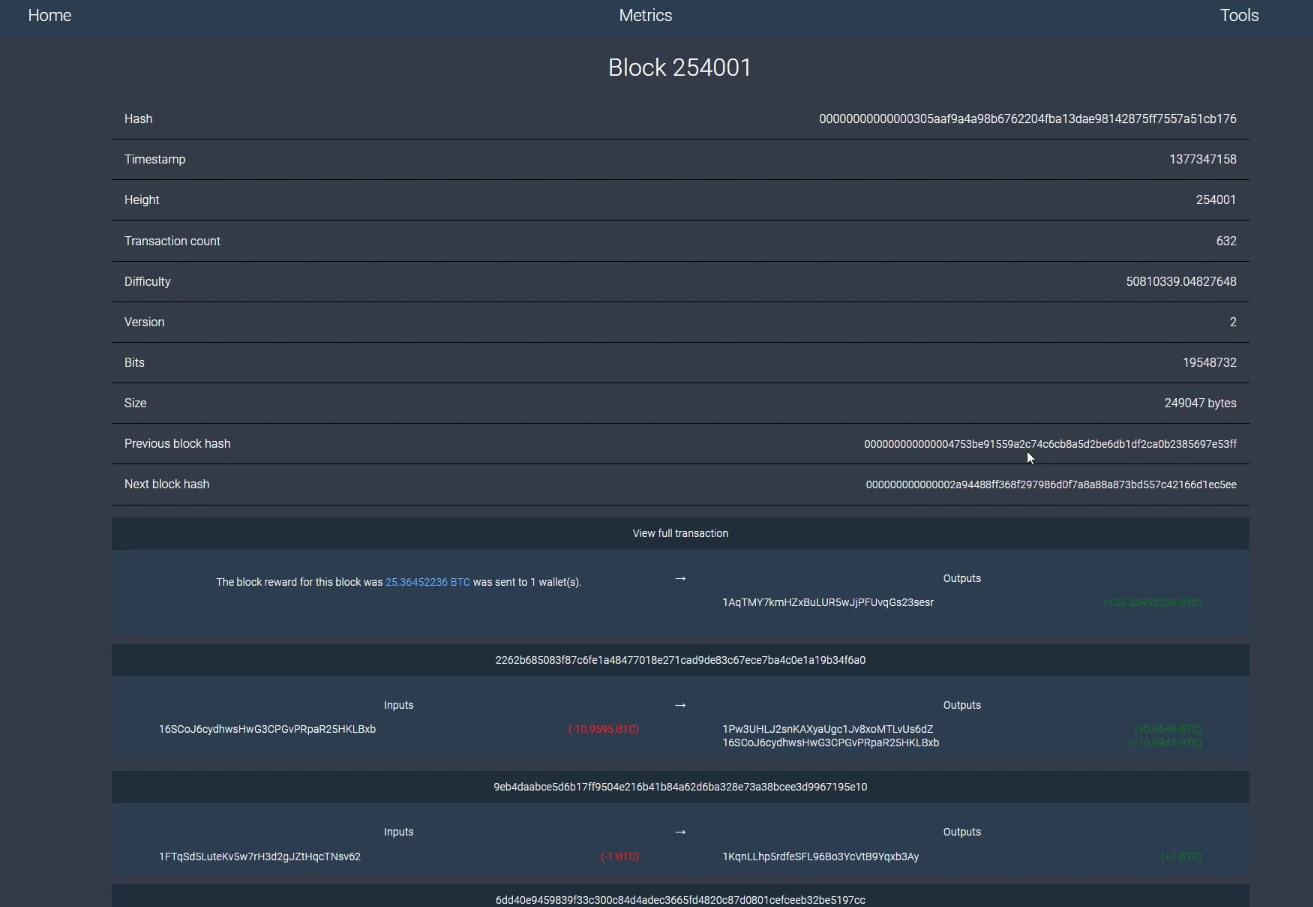
Task: Go to the Home page
Action: coord(49,15)
